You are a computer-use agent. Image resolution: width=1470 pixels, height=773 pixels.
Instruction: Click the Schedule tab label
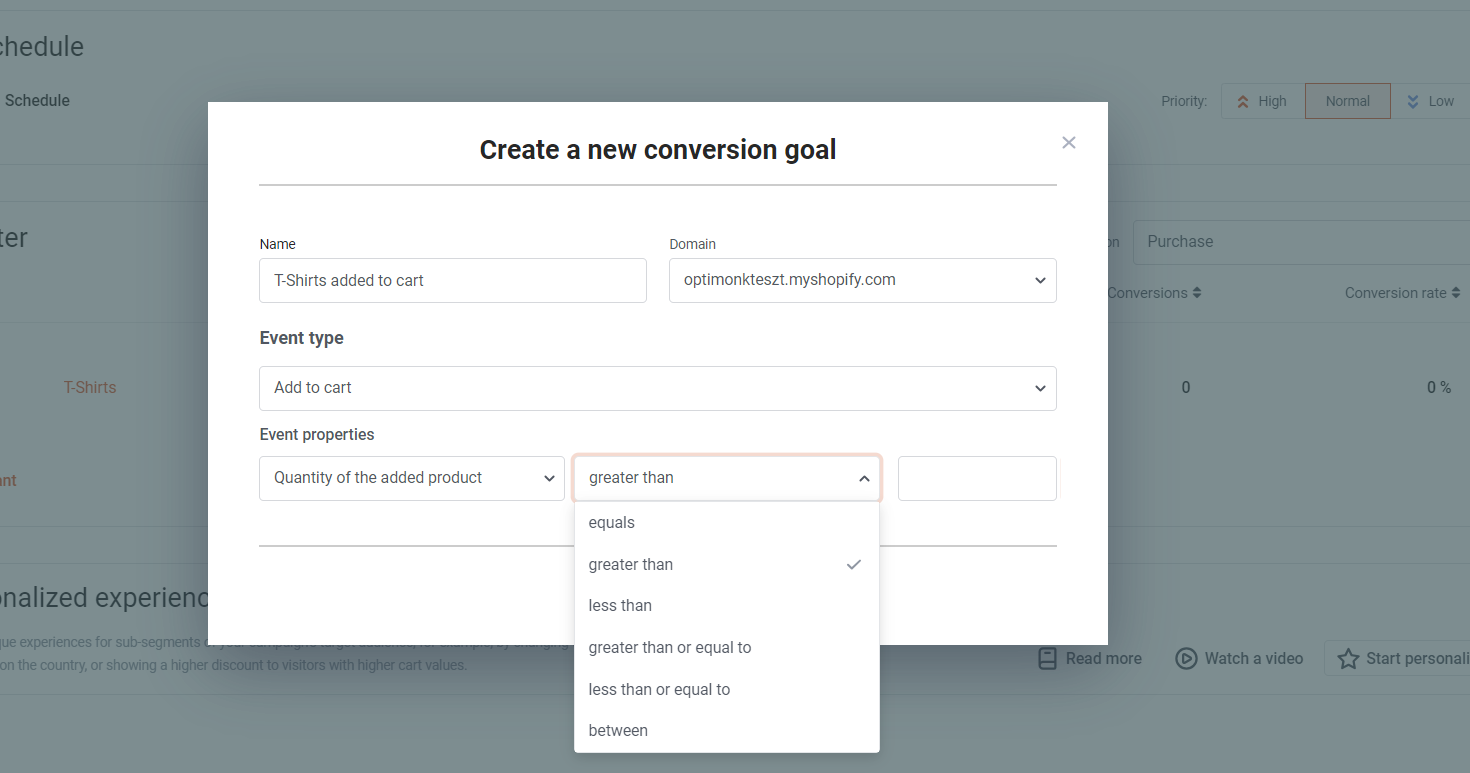click(37, 101)
